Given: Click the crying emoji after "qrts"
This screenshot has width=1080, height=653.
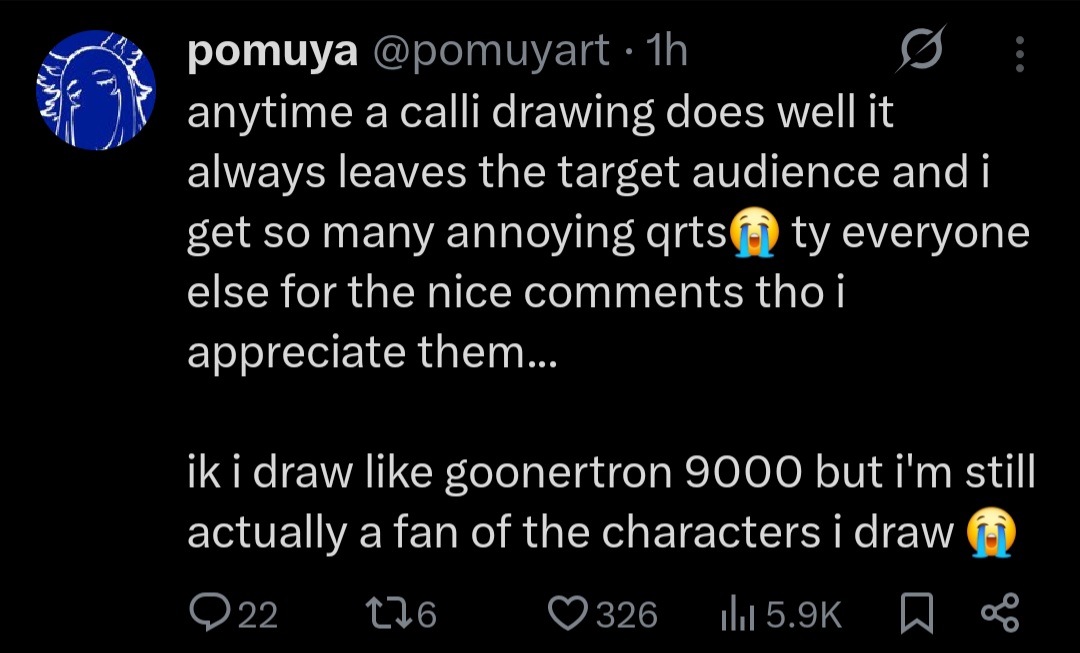Looking at the screenshot, I should pos(754,234).
